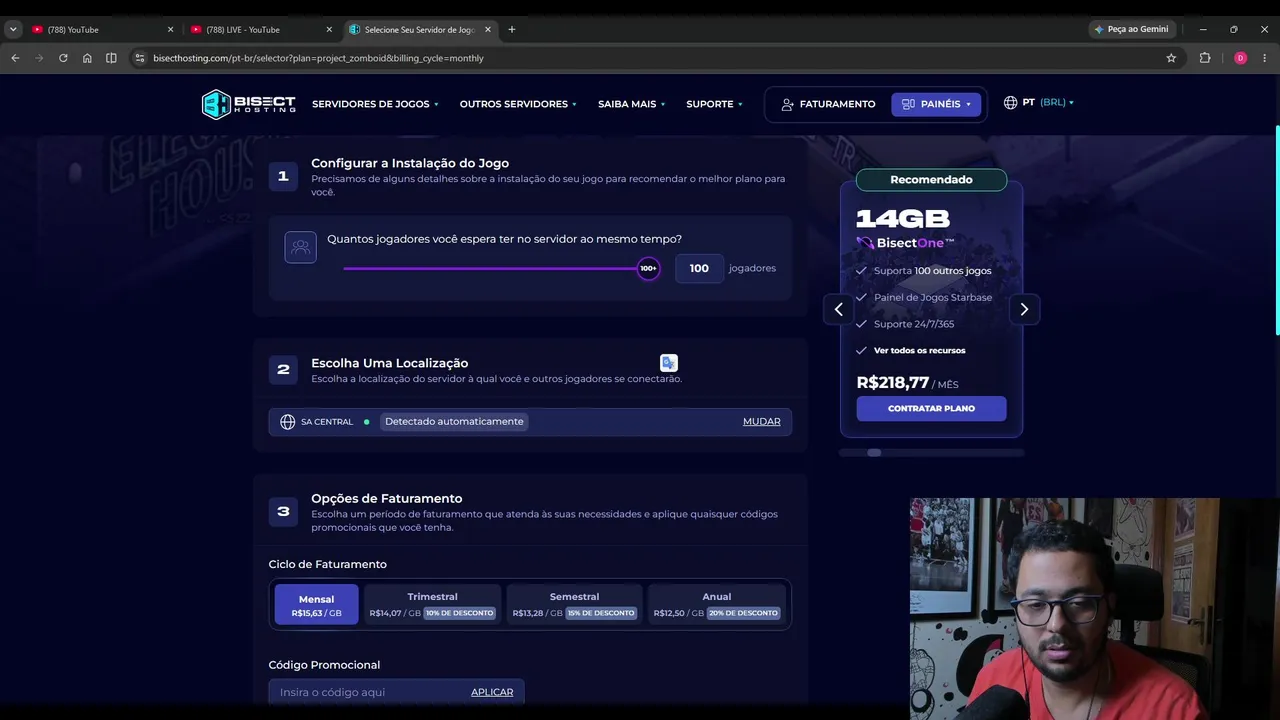Open tab search dropdown arrow

[x=13, y=29]
